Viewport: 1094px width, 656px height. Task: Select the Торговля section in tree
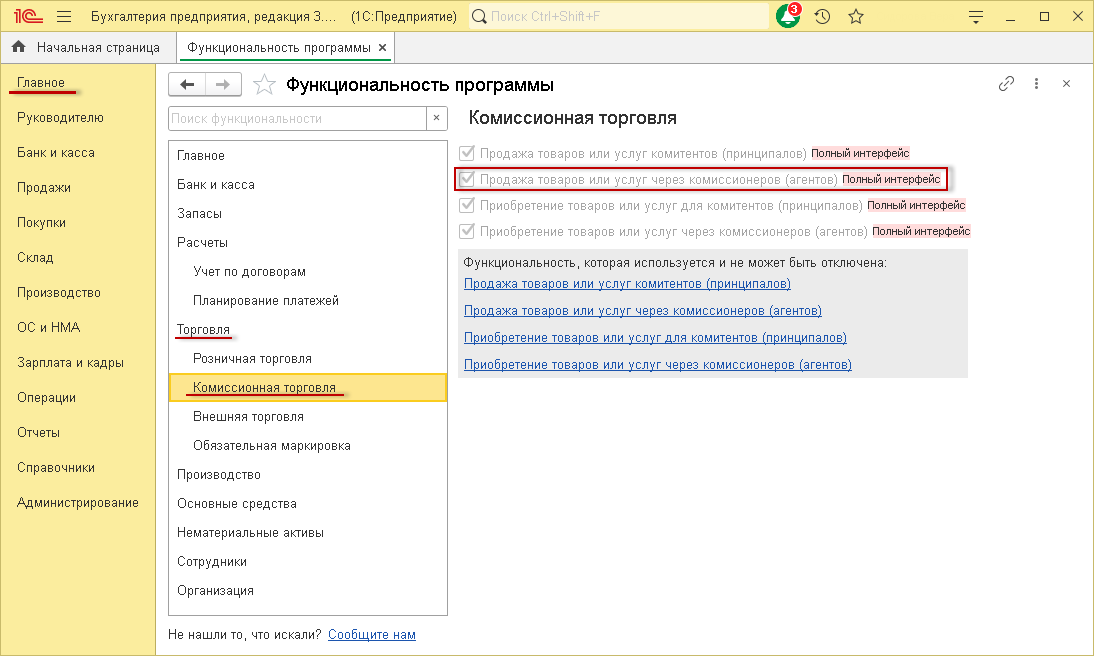203,329
